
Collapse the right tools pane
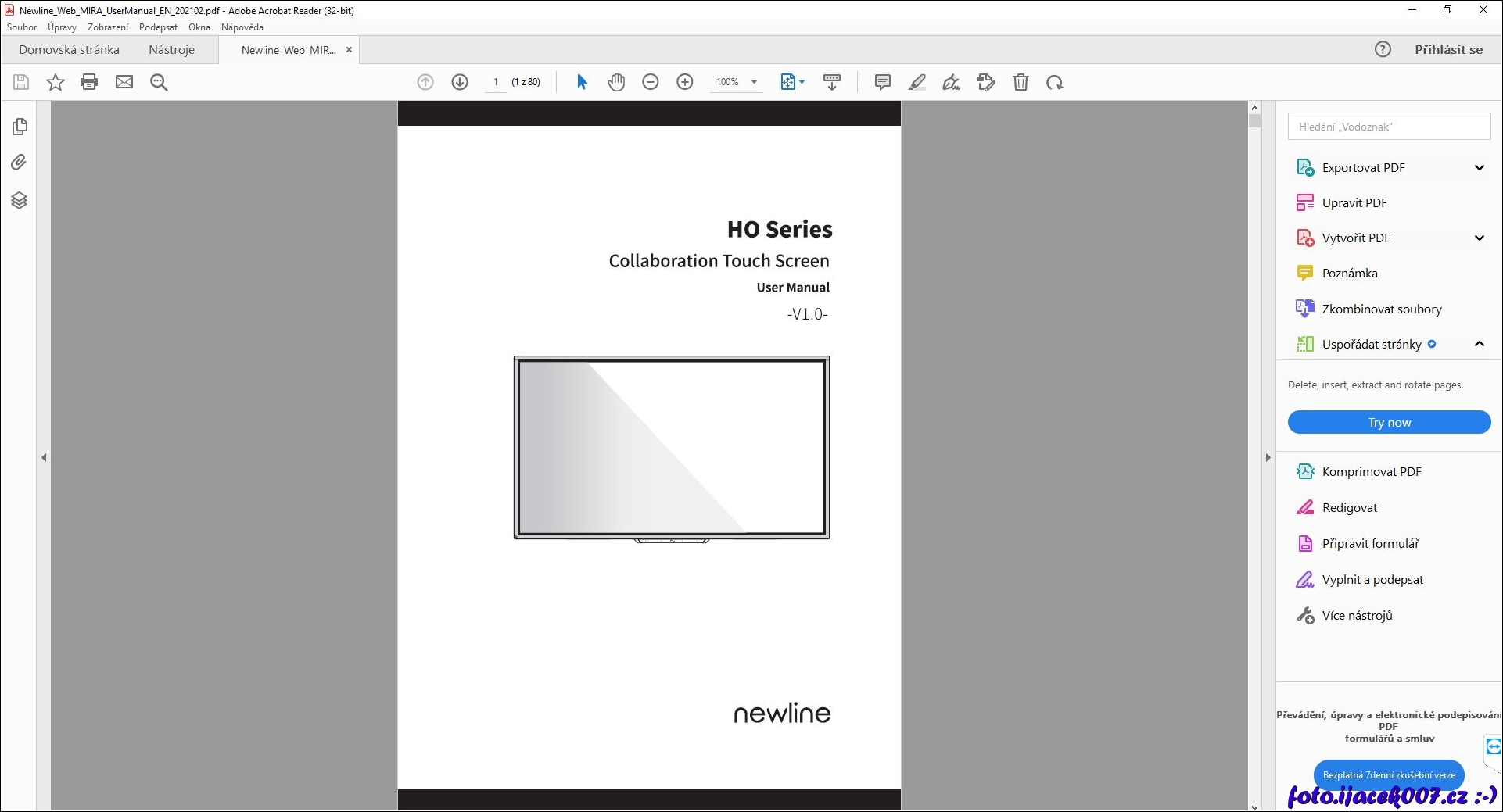(1268, 457)
